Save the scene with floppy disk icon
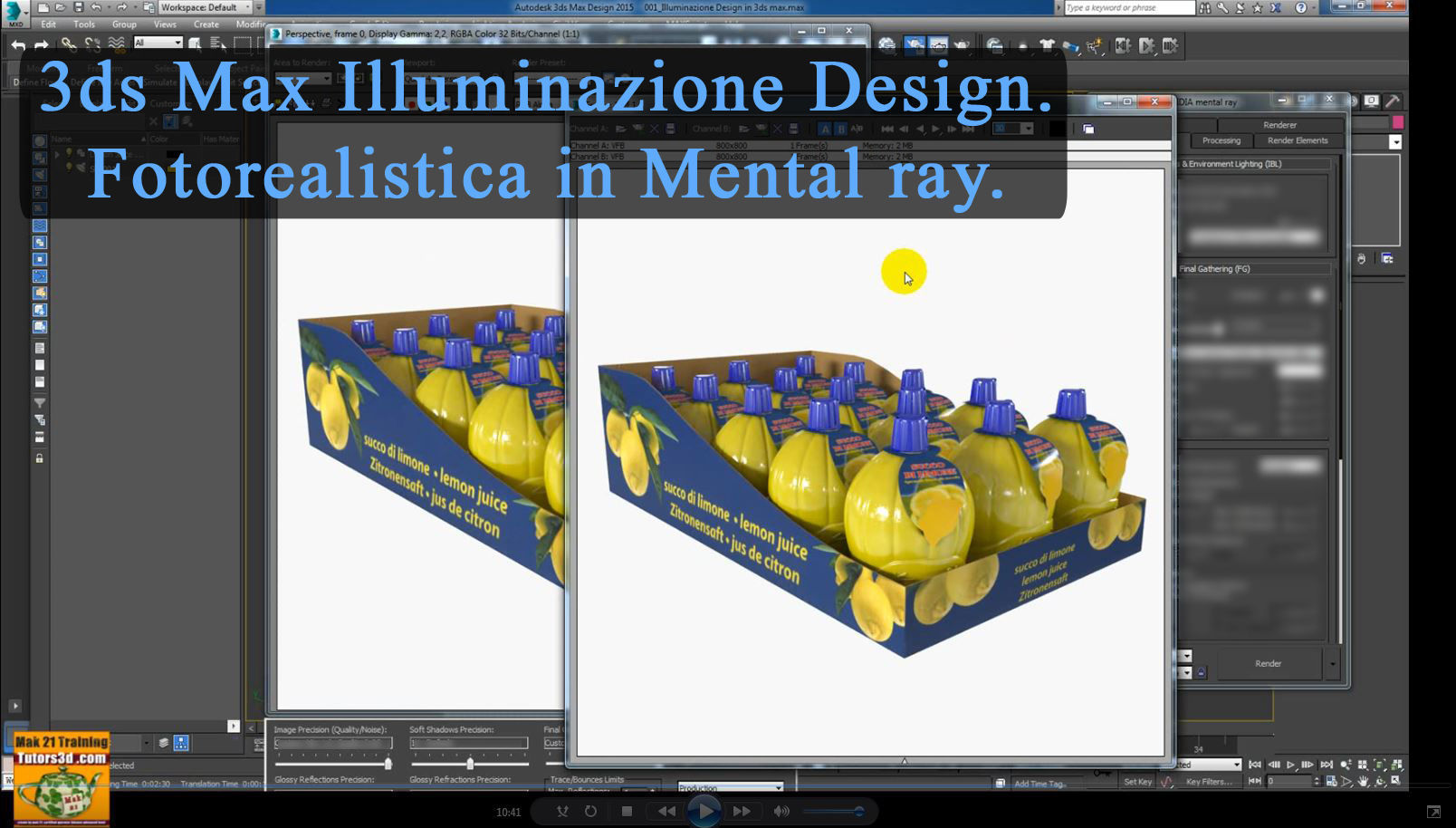Viewport: 1456px width, 828px height. point(78,7)
